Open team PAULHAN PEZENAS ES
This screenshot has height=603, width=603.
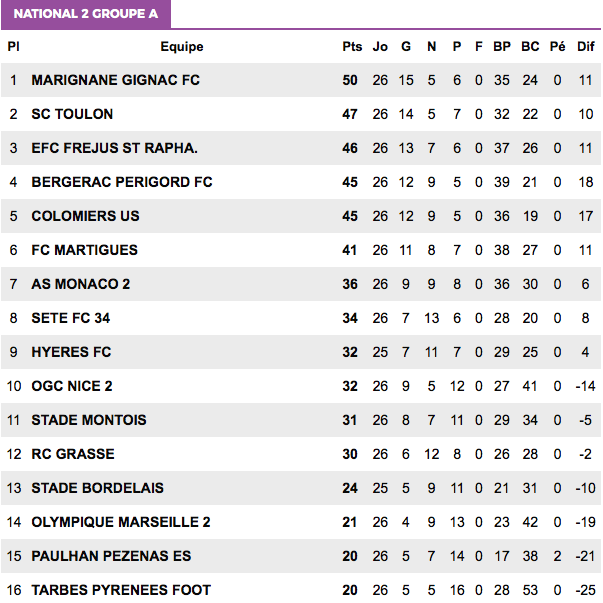click(111, 556)
